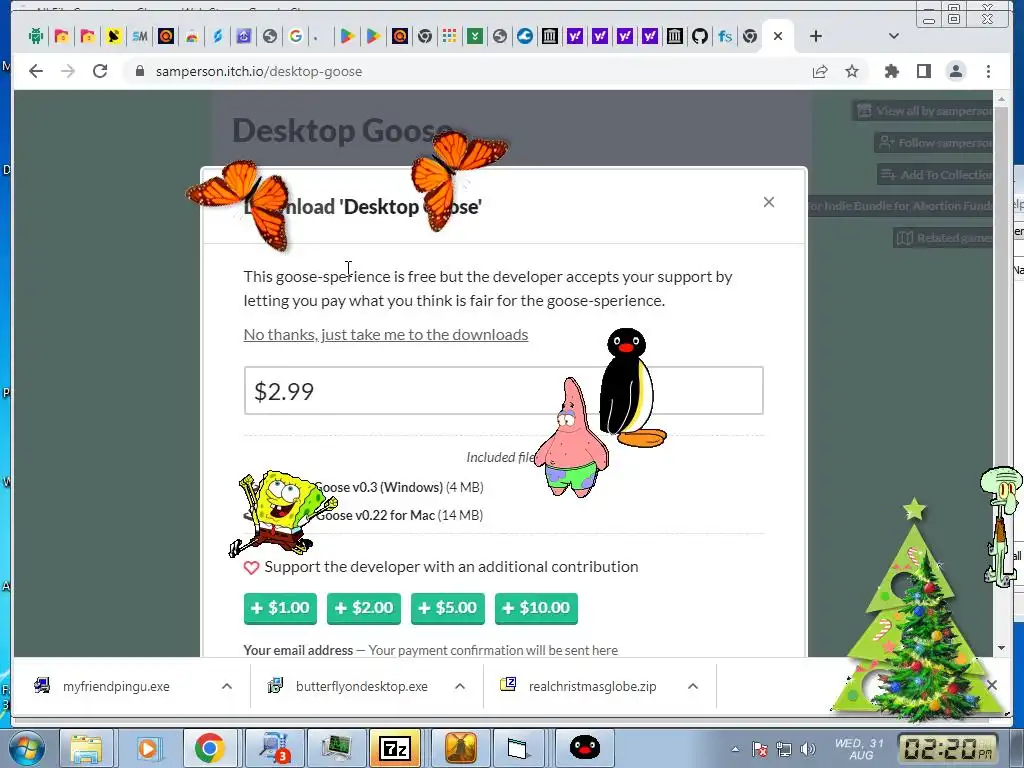Close the downloads bar

click(992, 684)
